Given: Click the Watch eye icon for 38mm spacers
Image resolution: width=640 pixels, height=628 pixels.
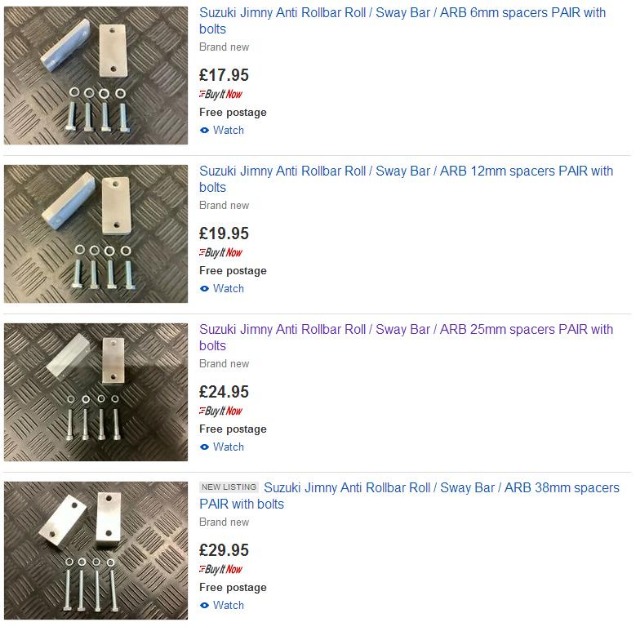Looking at the screenshot, I should (205, 605).
